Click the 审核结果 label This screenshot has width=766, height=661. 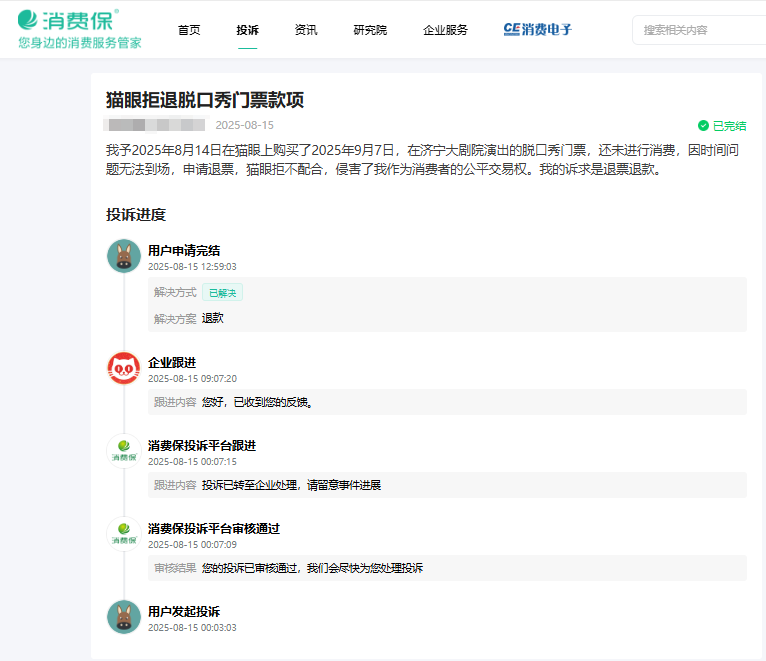click(175, 568)
